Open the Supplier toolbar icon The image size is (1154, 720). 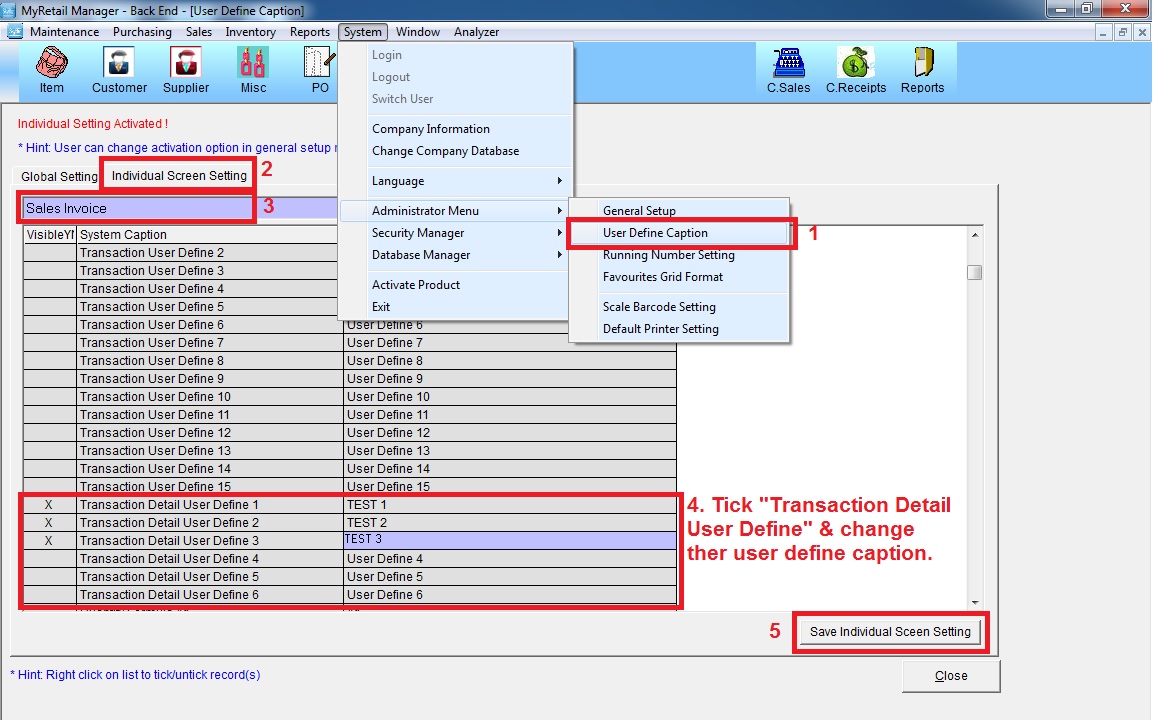coord(186,69)
